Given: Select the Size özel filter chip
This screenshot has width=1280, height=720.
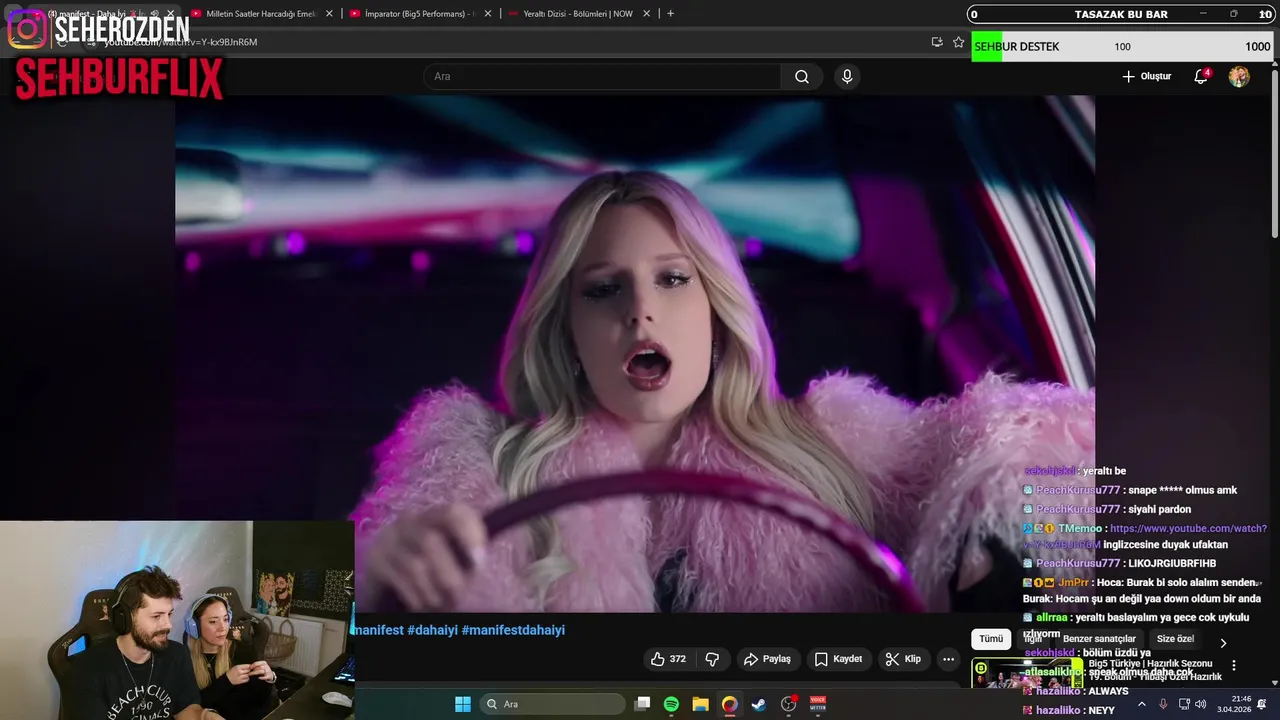Looking at the screenshot, I should tap(1175, 639).
